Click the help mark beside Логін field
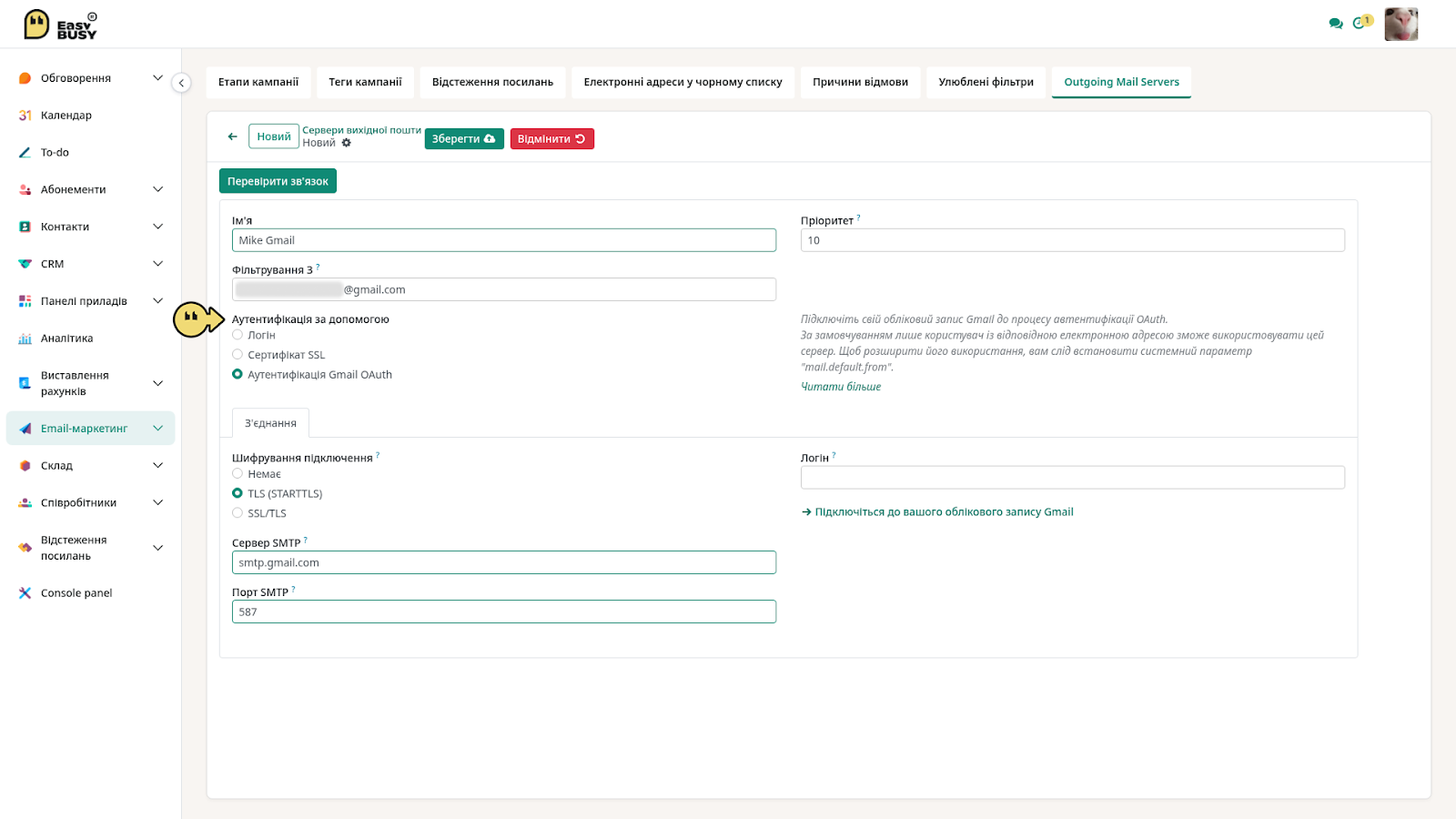 [834, 455]
